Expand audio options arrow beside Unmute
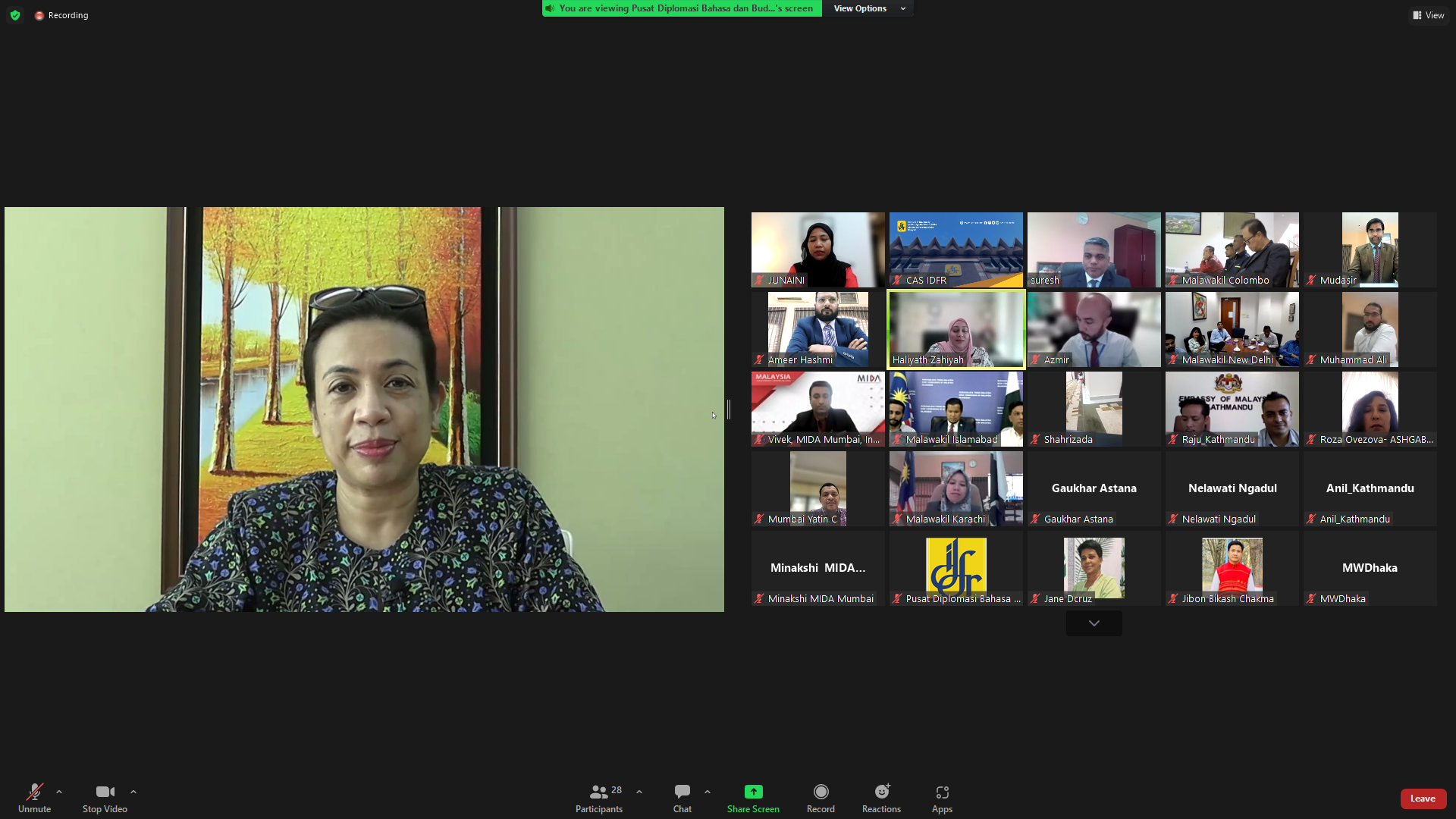The image size is (1456, 819). pyautogui.click(x=59, y=792)
